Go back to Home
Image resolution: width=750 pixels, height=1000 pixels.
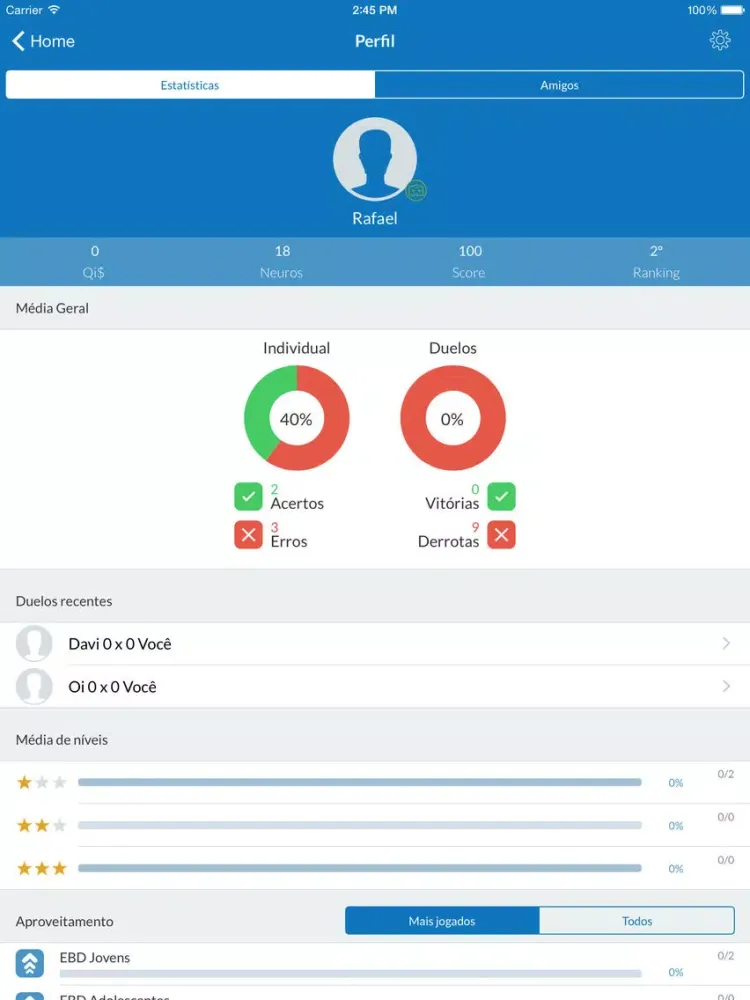(43, 41)
